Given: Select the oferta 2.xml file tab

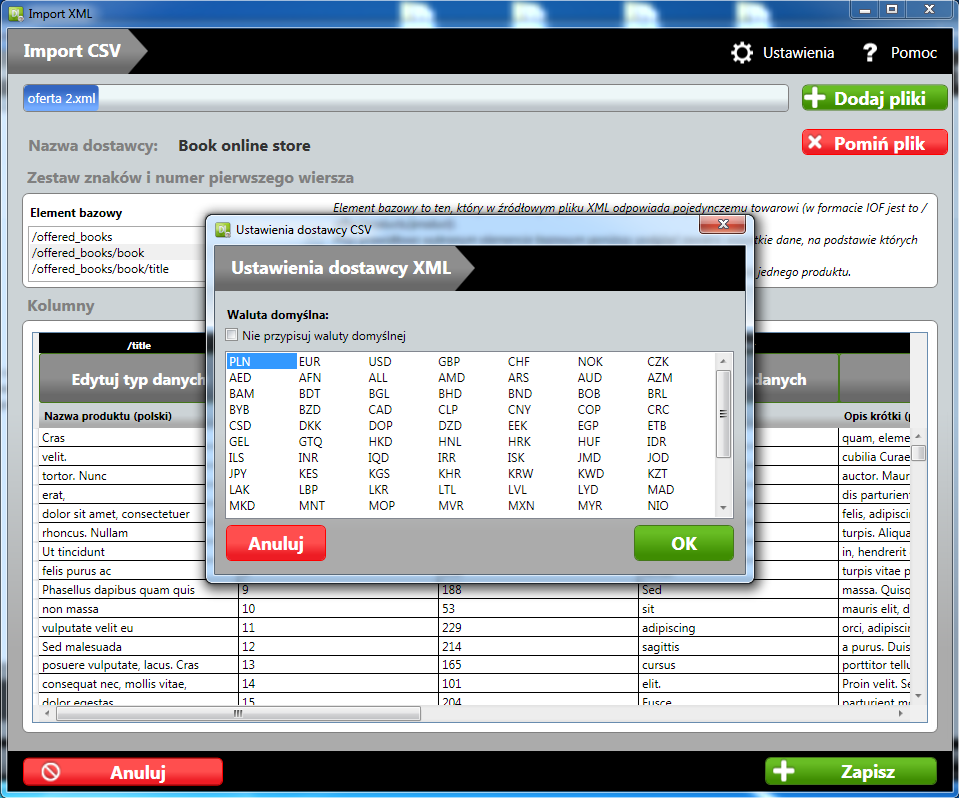Looking at the screenshot, I should tap(61, 98).
